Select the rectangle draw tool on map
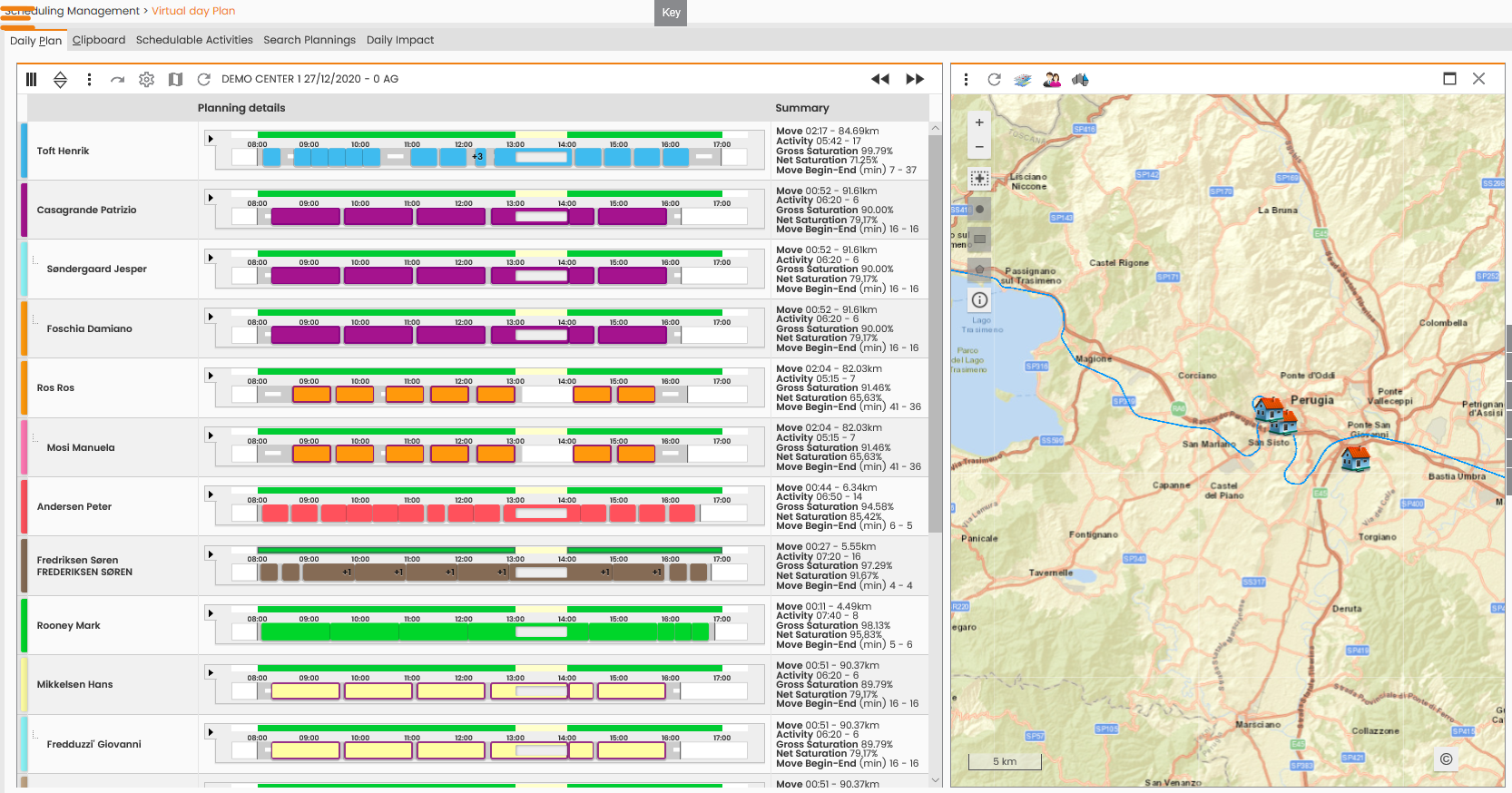Viewport: 1512px width, 793px height. 979,239
